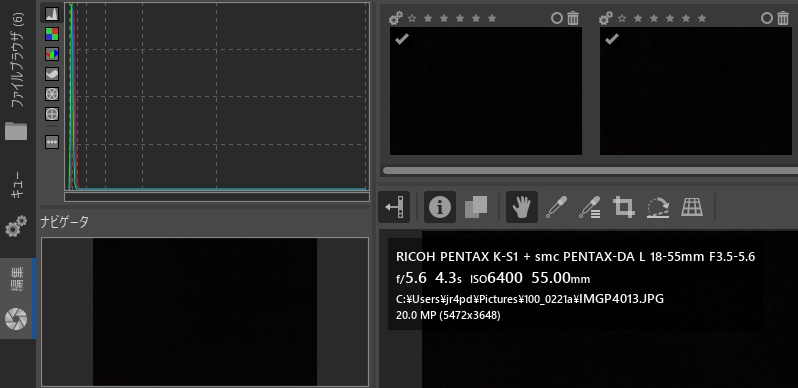Toggle the image info overlay button
The image size is (798, 388).
click(440, 207)
